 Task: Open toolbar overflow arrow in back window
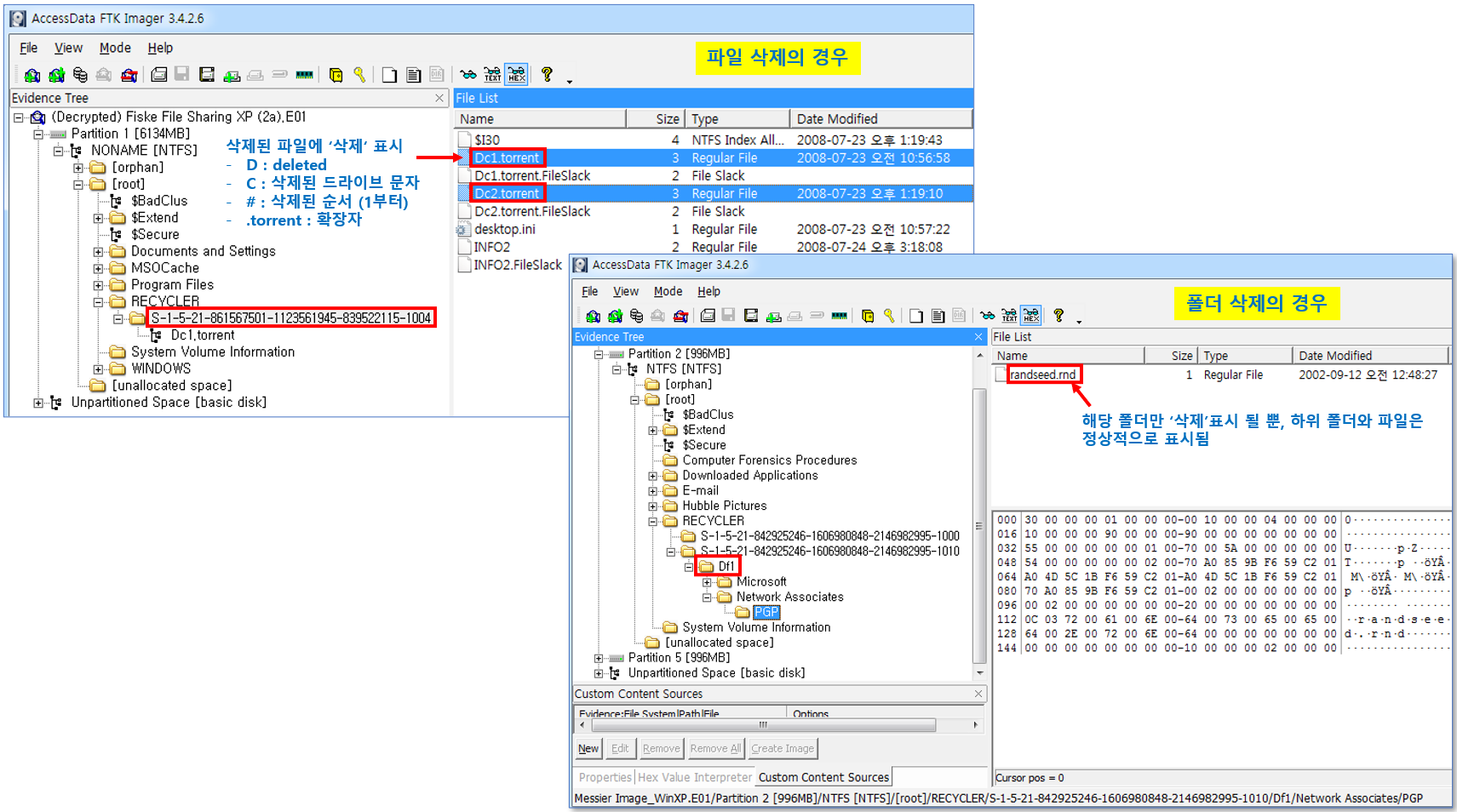click(x=570, y=82)
